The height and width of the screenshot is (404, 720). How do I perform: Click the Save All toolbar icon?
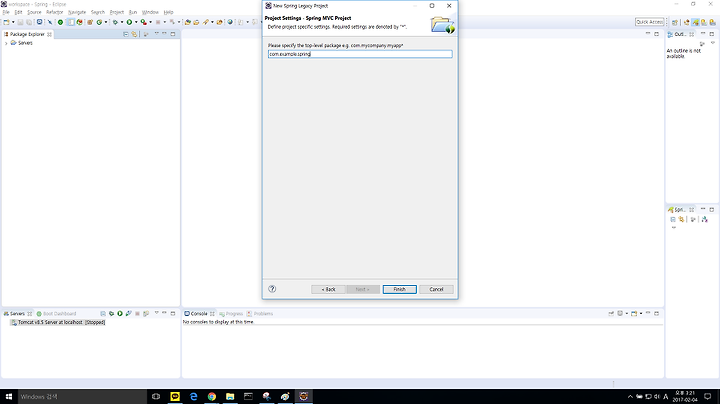click(29, 22)
